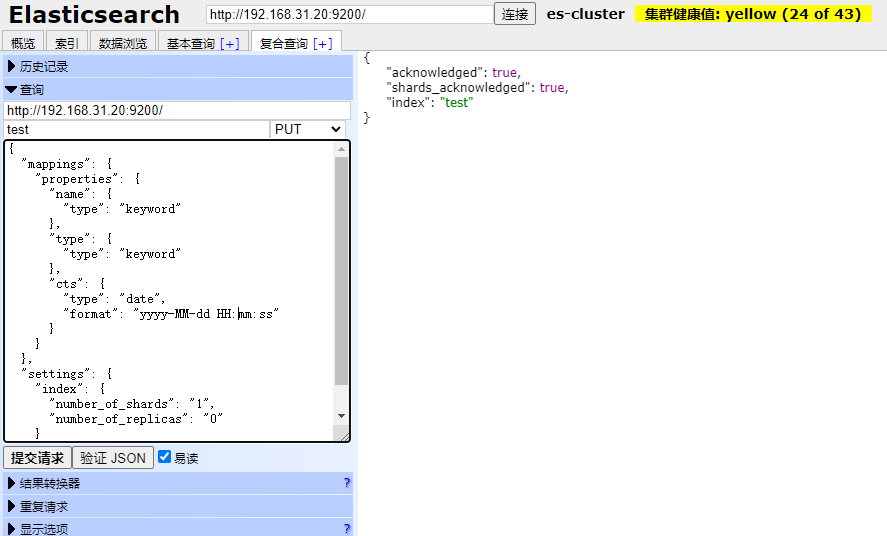887x536 pixels.
Task: Click the [+] next to 基本查询
Action: click(230, 43)
